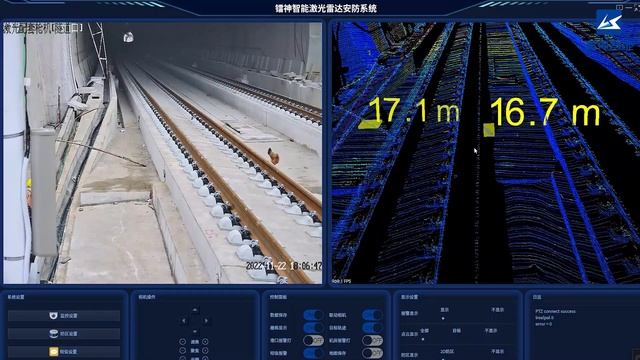The height and width of the screenshot is (360, 640).
Task: Click the 2022-11-22 video timestamp overlay
Action: (284, 266)
